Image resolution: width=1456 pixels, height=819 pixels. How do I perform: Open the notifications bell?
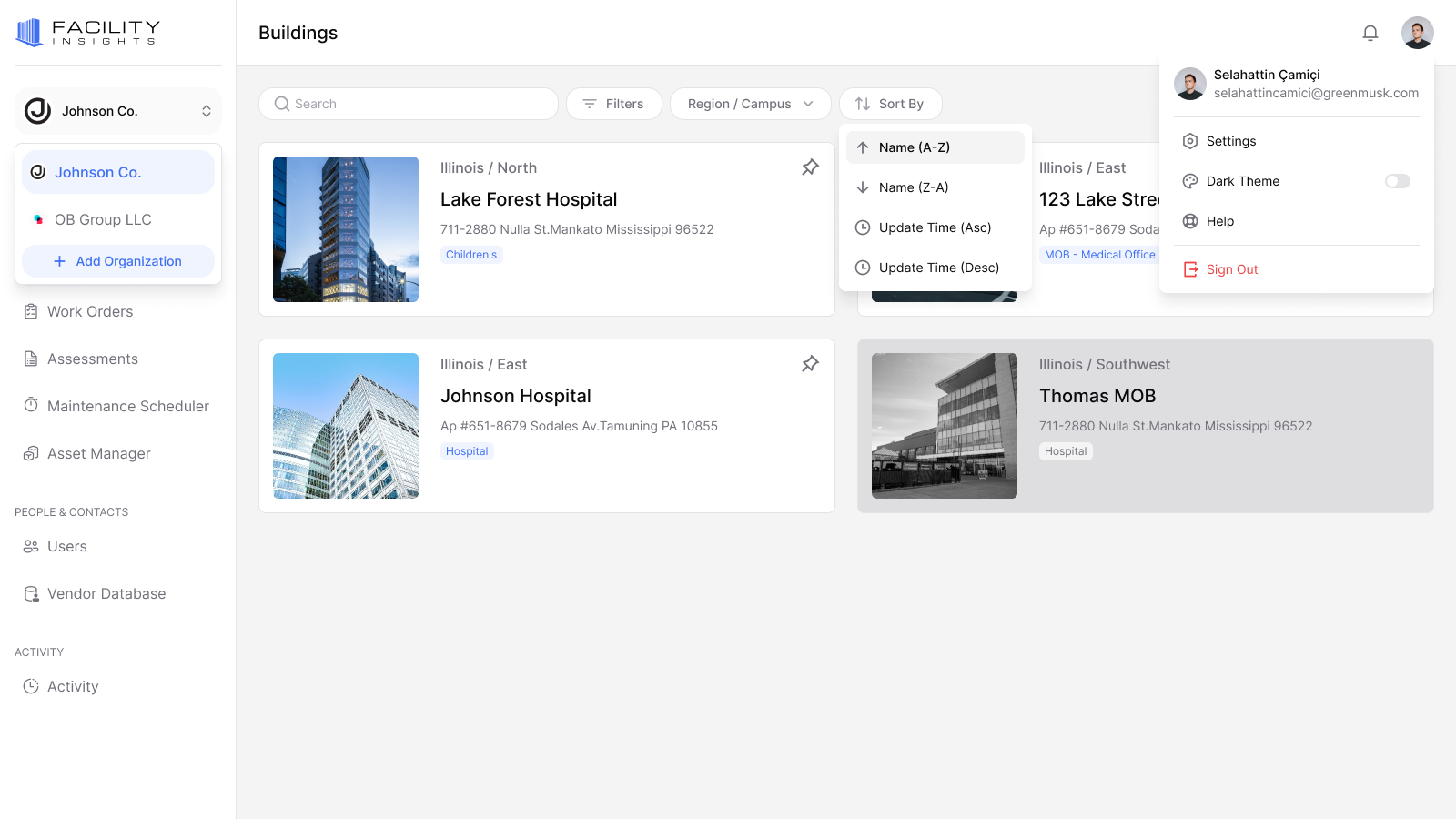(x=1370, y=33)
